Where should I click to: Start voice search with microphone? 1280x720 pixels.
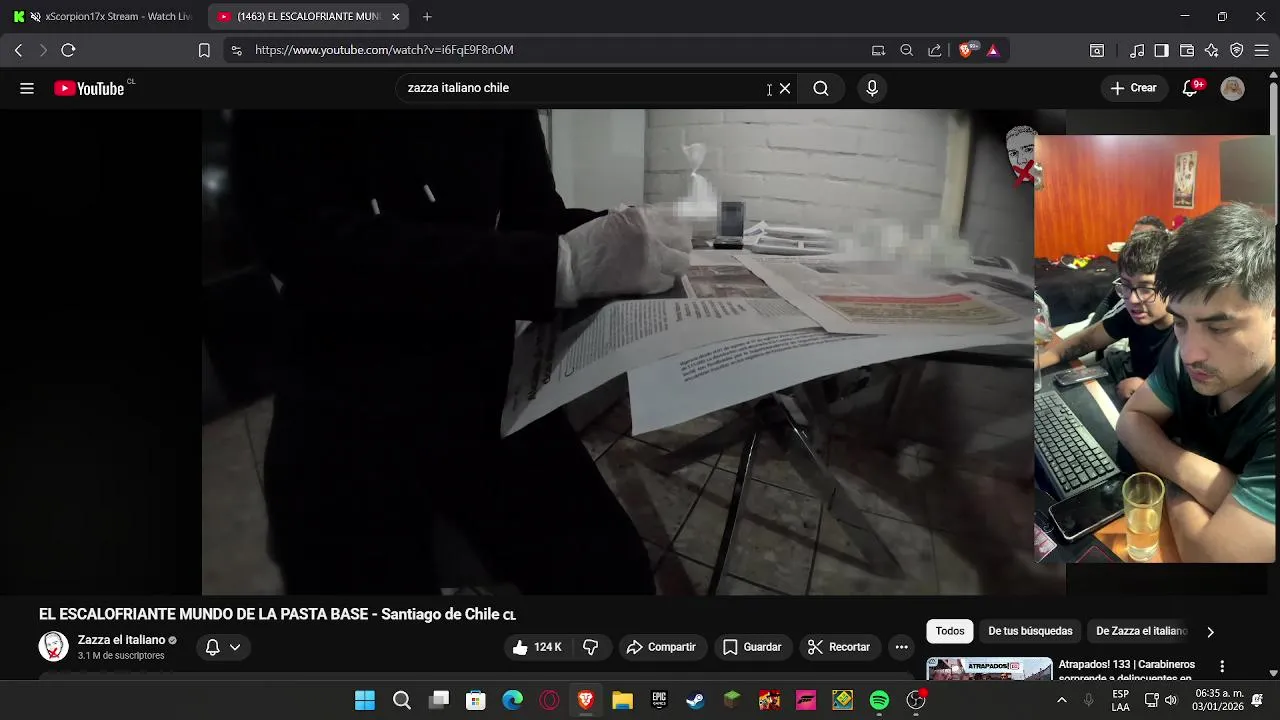pos(872,88)
